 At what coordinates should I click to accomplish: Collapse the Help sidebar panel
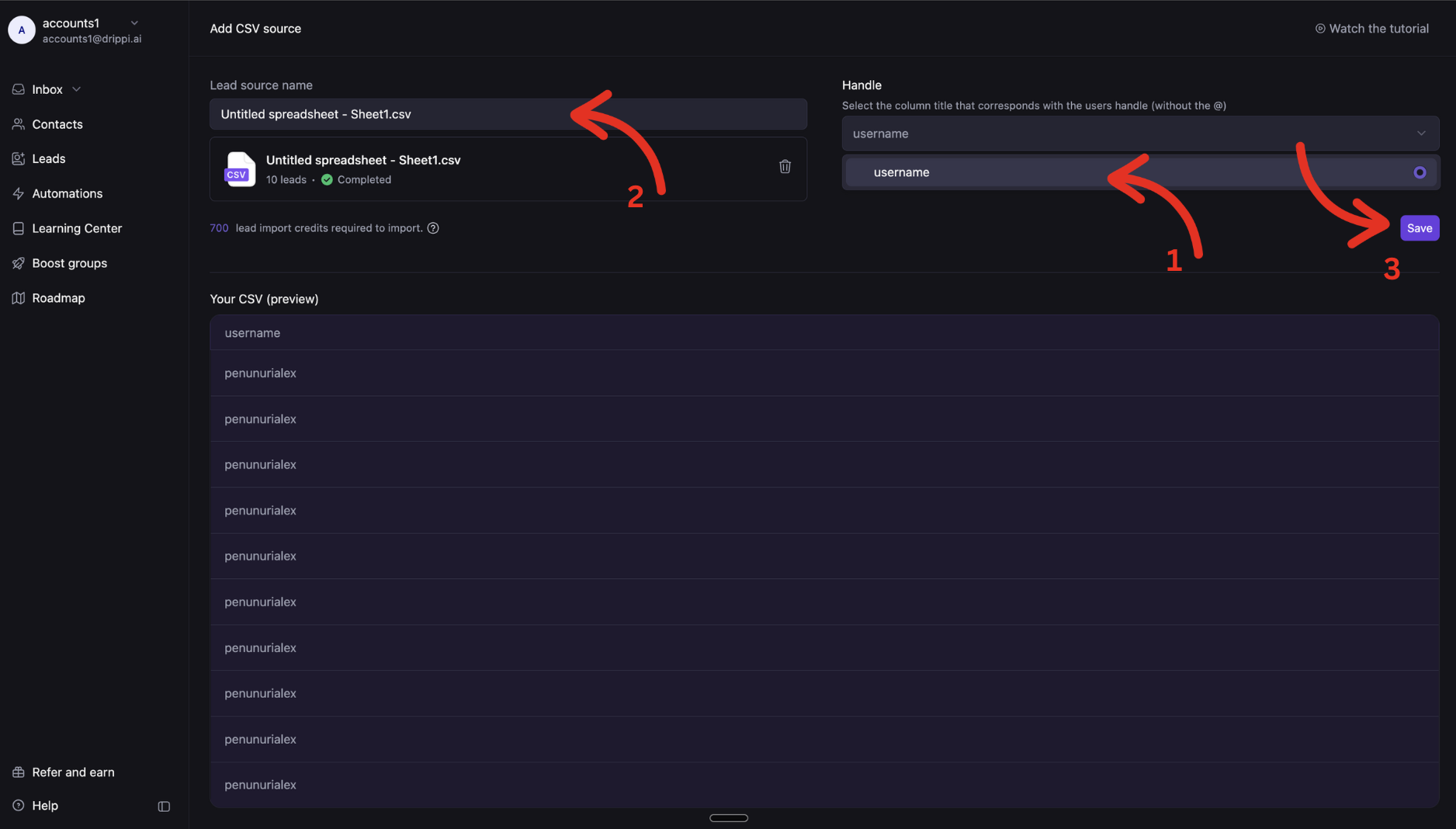point(163,806)
